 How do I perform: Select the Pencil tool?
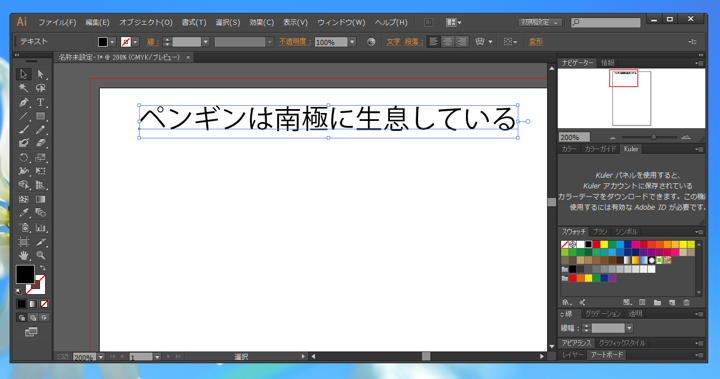[x=40, y=130]
